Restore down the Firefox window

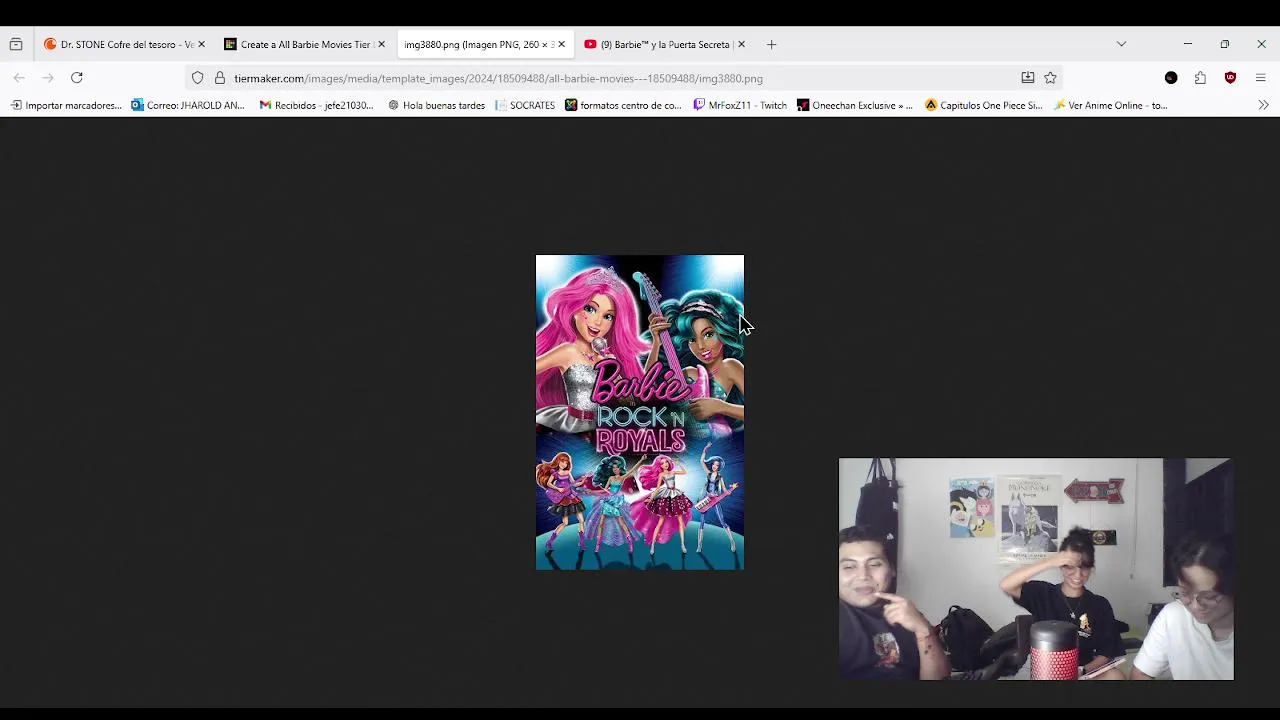pos(1224,44)
